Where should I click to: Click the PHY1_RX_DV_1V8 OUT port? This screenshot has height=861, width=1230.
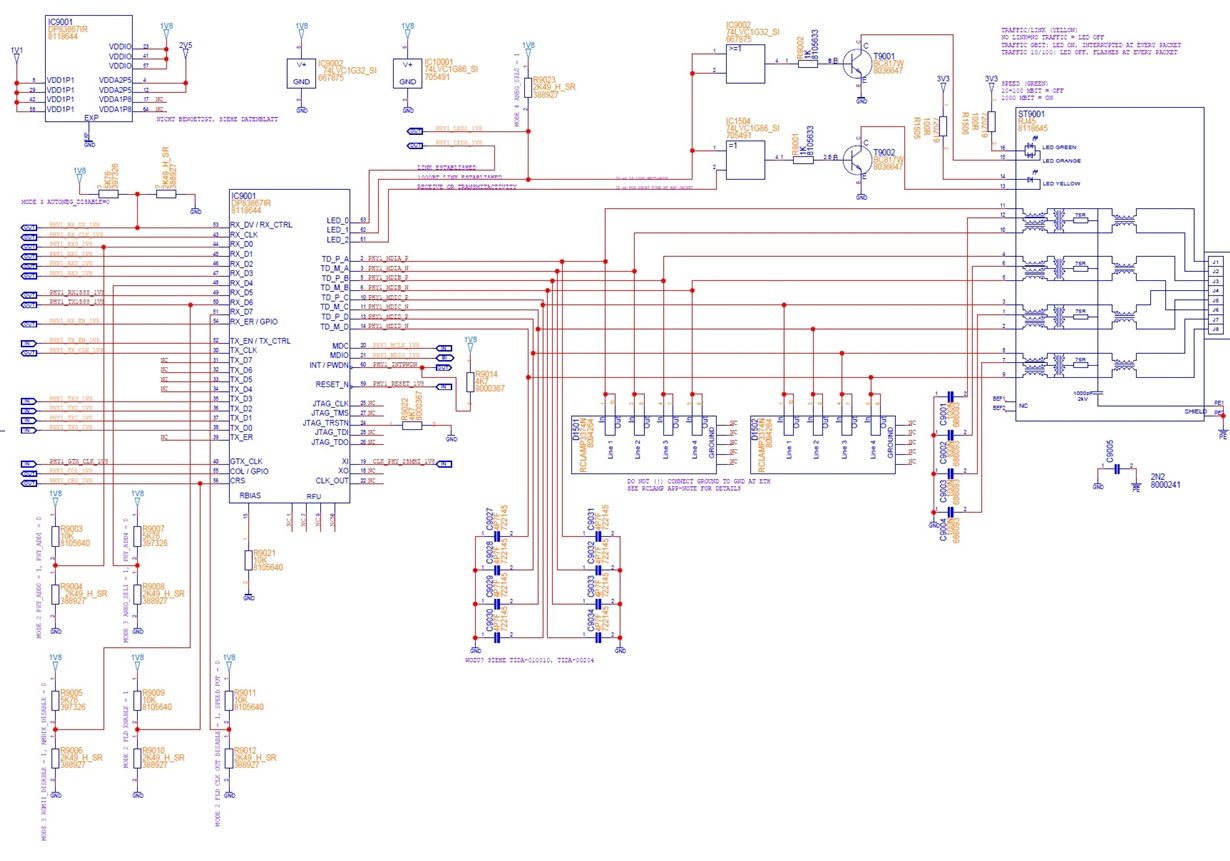(29, 226)
